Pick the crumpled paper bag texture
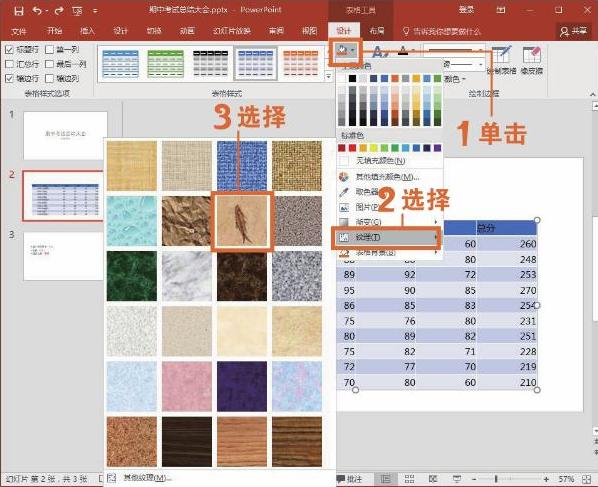The image size is (598, 487). [186, 221]
